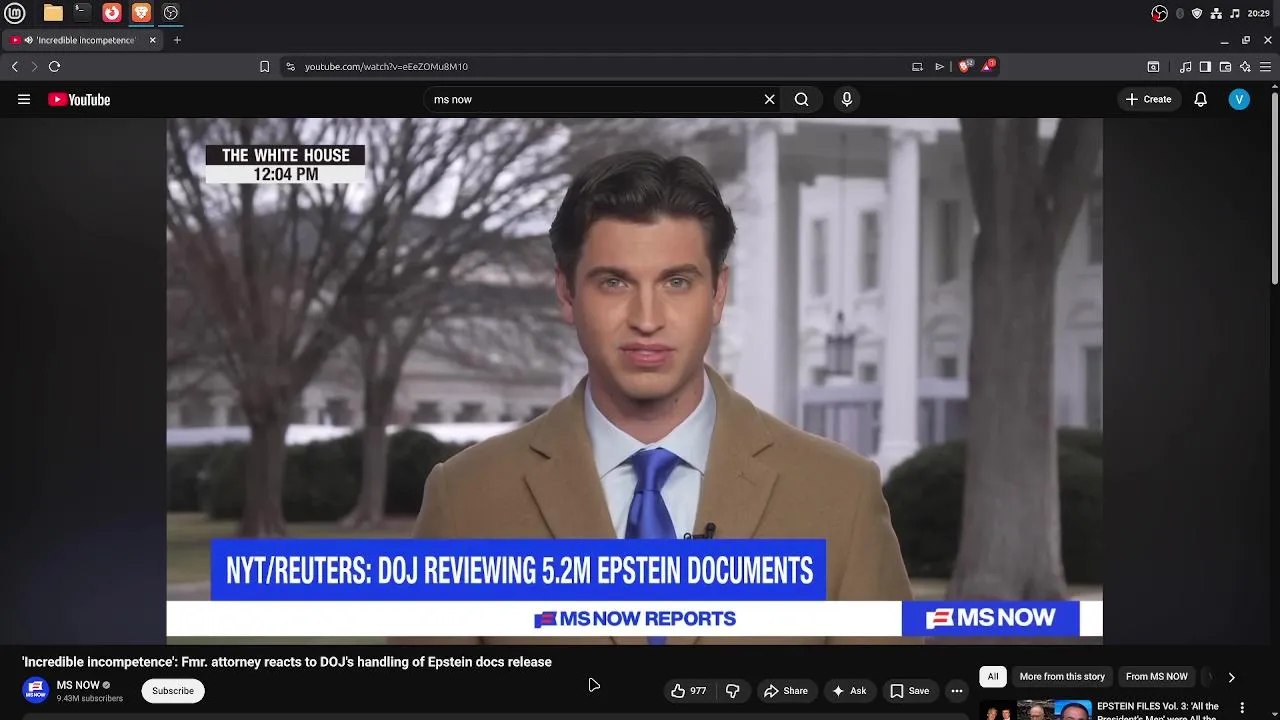This screenshot has height=720, width=1280.
Task: Reload the current page
Action: [54, 66]
